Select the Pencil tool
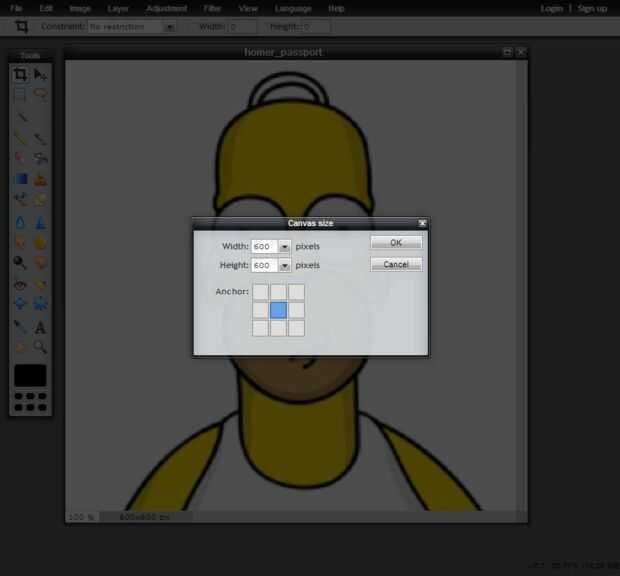 coord(20,138)
